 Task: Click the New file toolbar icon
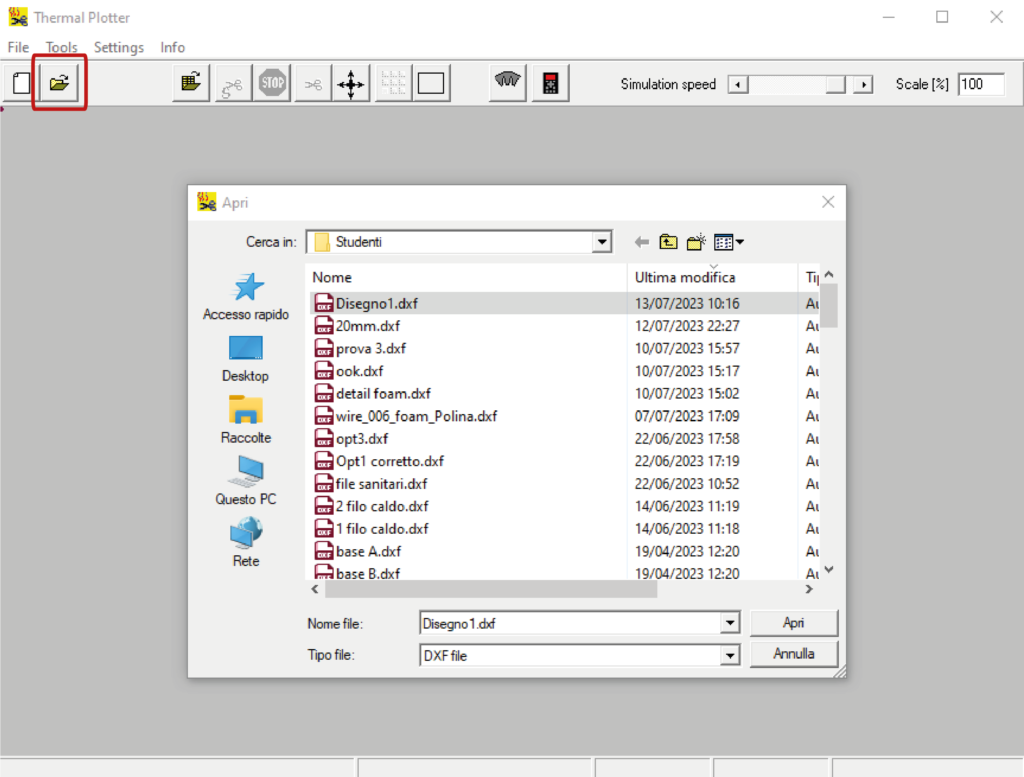pyautogui.click(x=21, y=83)
